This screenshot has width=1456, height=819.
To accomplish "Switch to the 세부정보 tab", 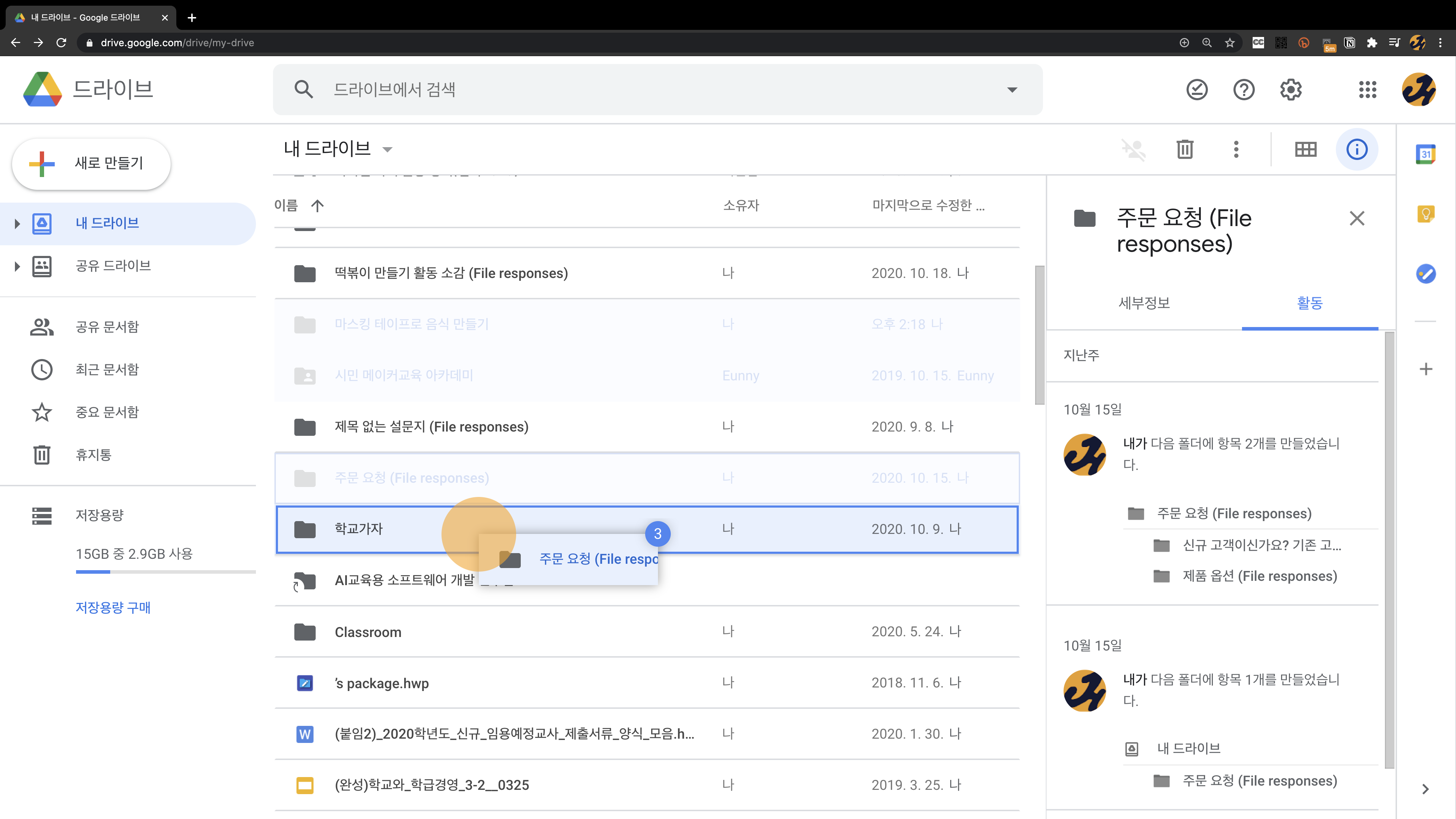I will 1144,303.
